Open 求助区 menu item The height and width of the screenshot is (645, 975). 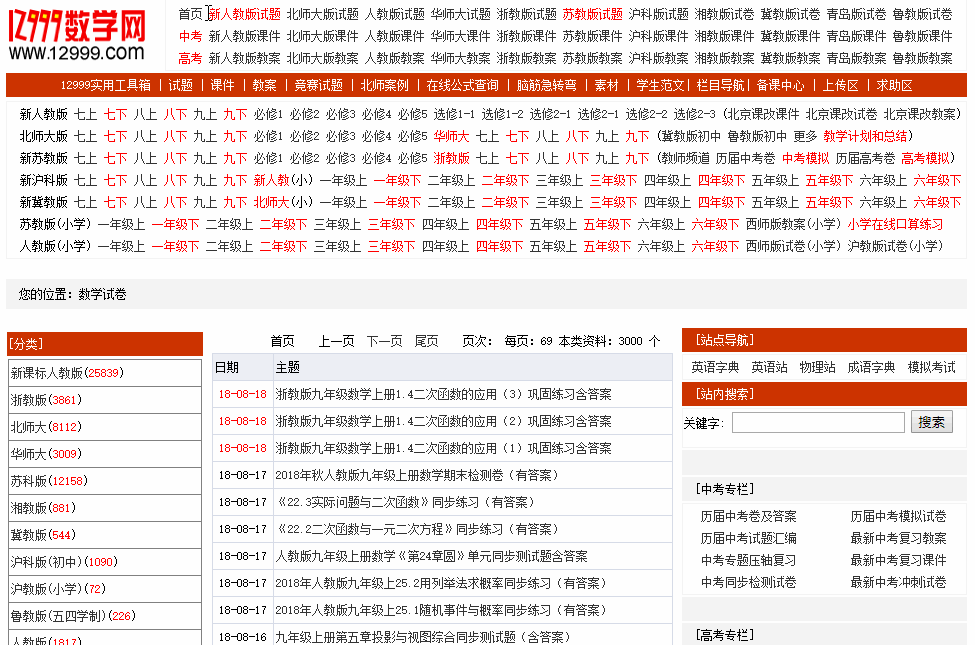click(x=894, y=85)
